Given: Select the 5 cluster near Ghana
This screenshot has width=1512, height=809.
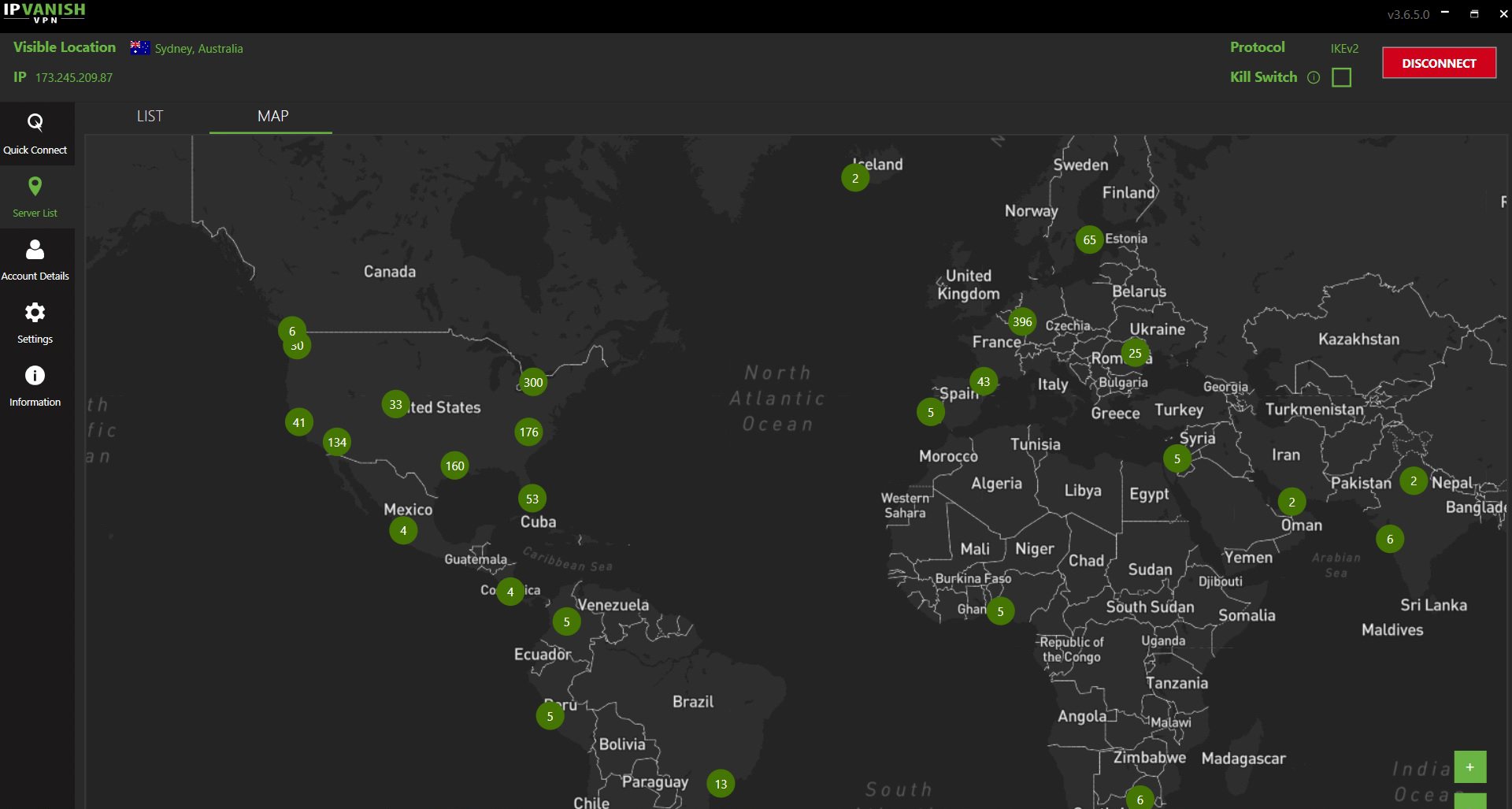Looking at the screenshot, I should coord(1001,611).
